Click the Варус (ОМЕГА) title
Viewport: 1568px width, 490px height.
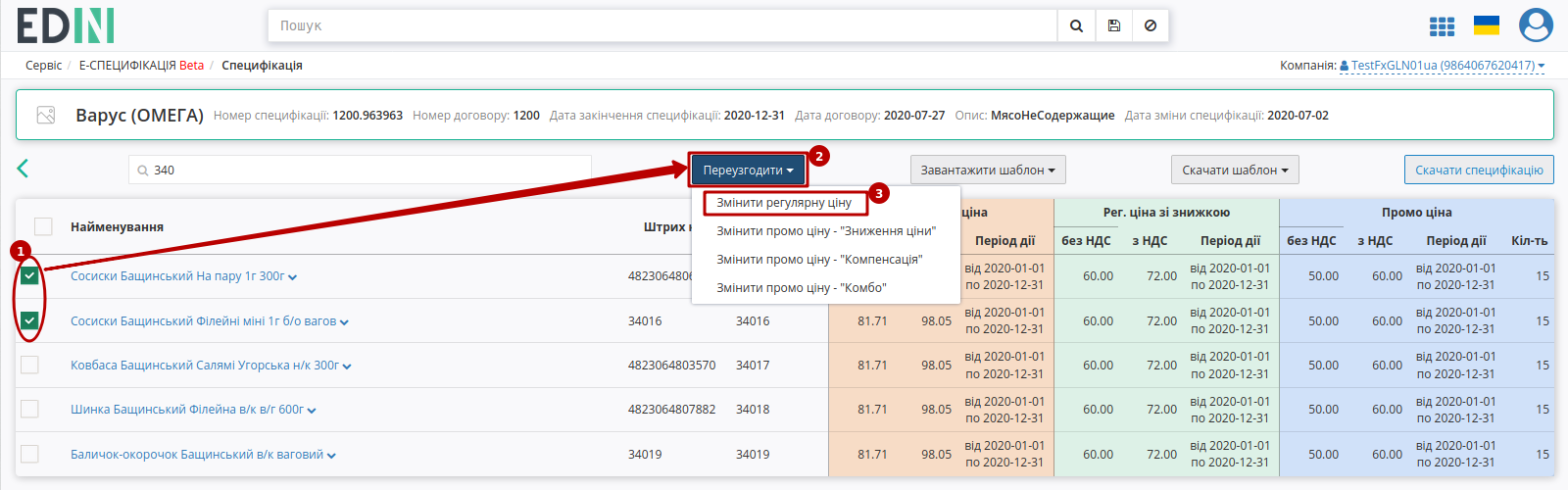tap(139, 115)
